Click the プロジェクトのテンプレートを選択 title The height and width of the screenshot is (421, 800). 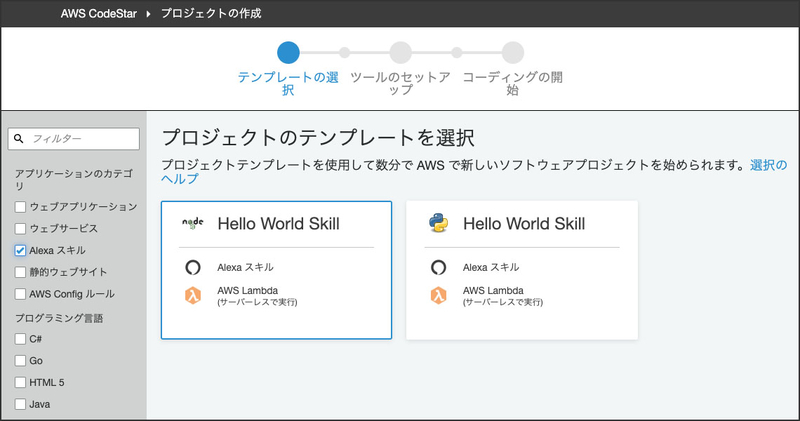point(318,138)
